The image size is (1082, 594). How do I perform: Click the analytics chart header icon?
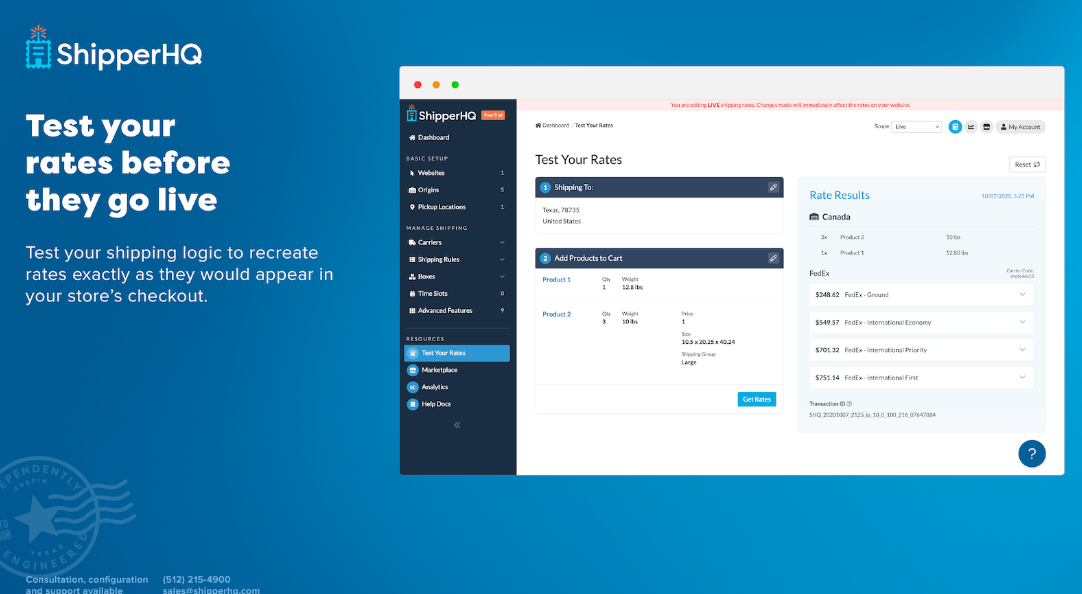pos(971,127)
